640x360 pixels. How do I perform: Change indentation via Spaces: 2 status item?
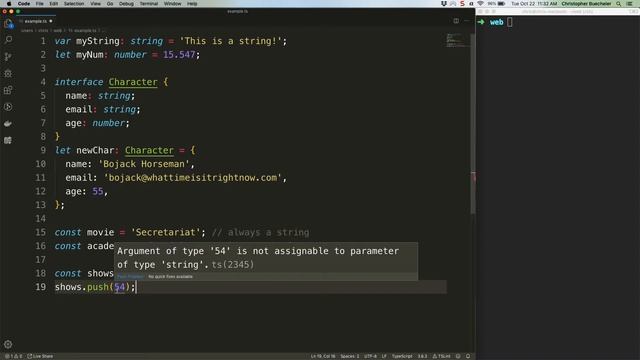[350, 356]
